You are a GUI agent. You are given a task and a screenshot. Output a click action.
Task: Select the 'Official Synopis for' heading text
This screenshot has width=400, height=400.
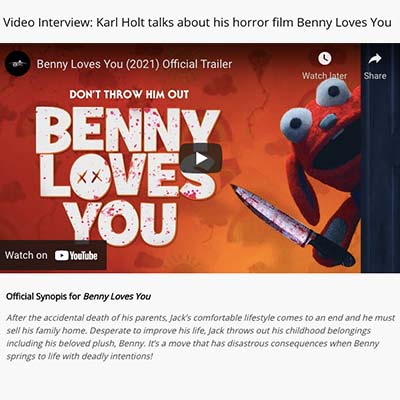pyautogui.click(x=43, y=296)
